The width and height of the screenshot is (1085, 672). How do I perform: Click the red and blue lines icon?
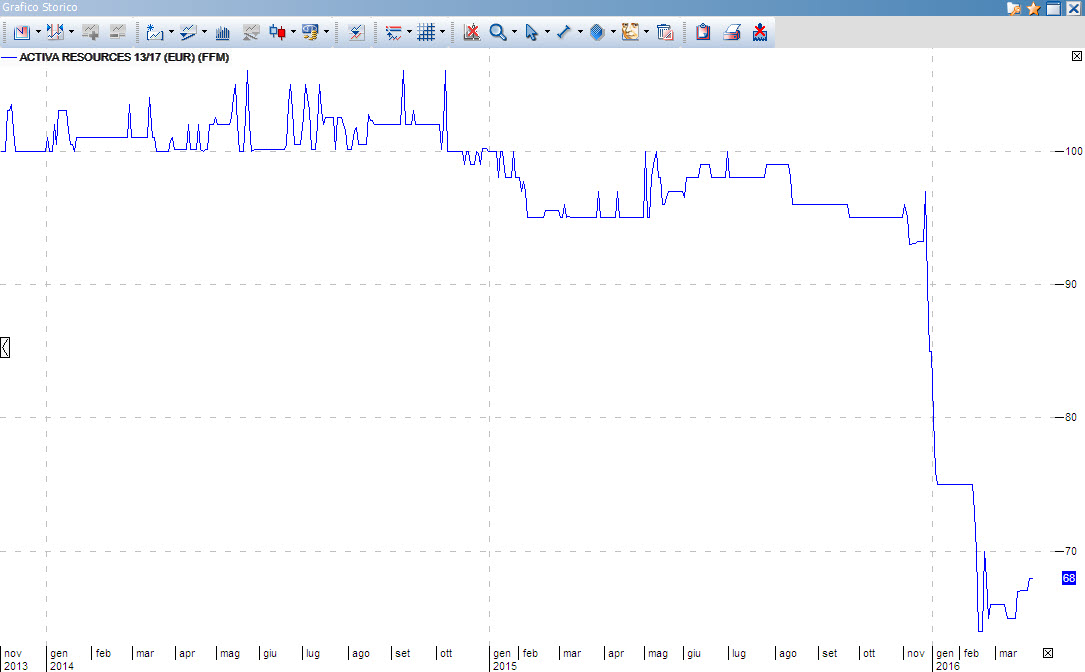(394, 33)
